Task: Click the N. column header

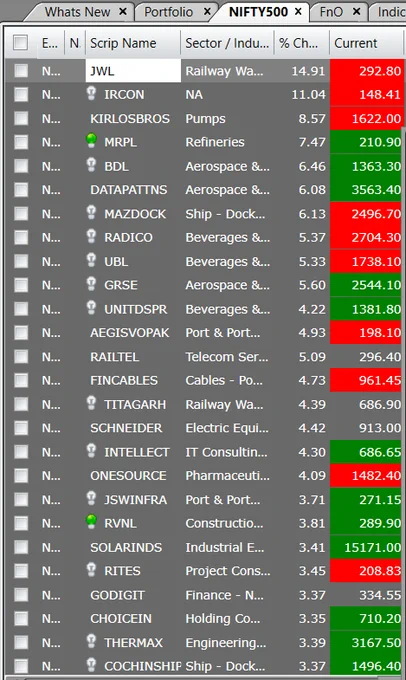Action: (75, 43)
